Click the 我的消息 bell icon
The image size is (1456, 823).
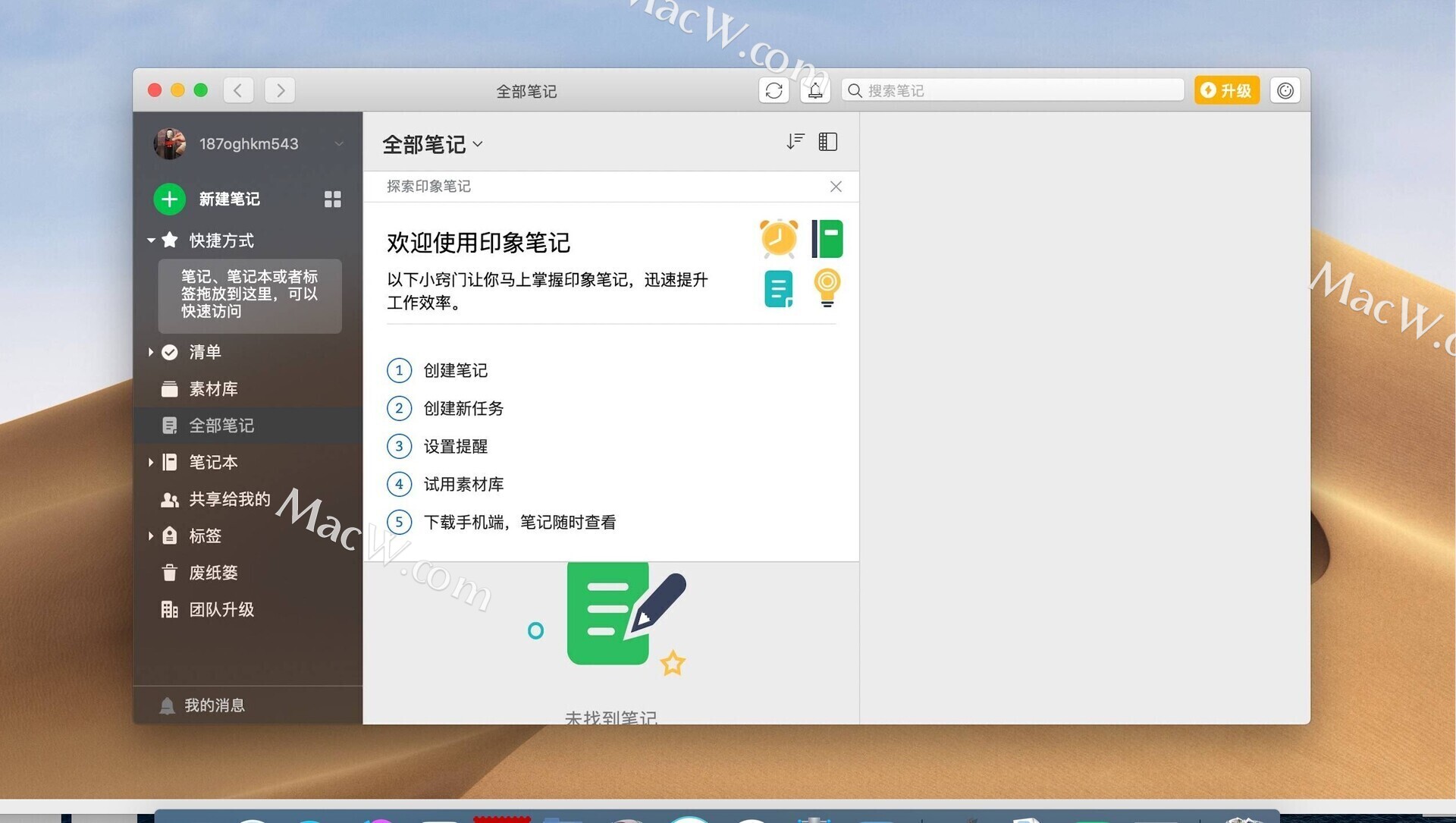click(x=167, y=705)
